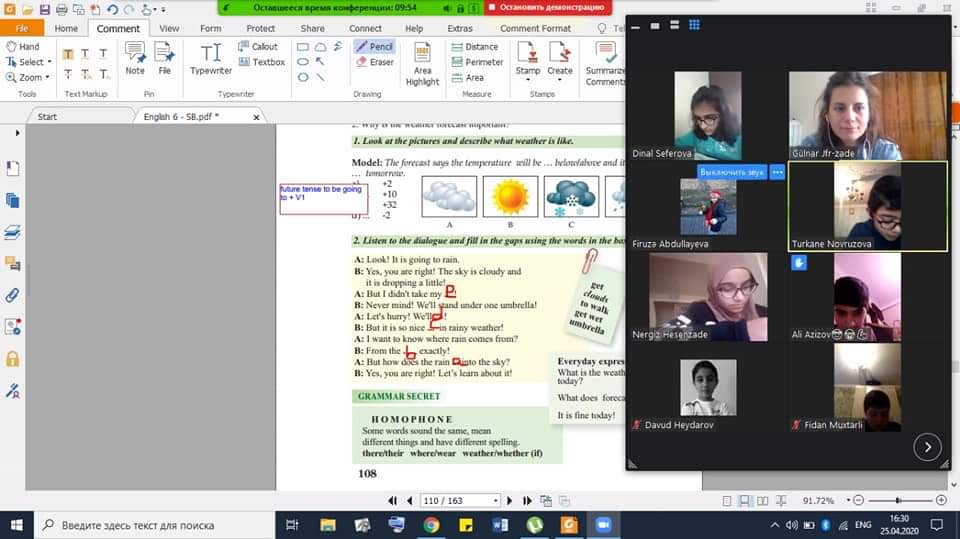
Task: Close the English 6 - SB.pdf tab
Action: [256, 117]
